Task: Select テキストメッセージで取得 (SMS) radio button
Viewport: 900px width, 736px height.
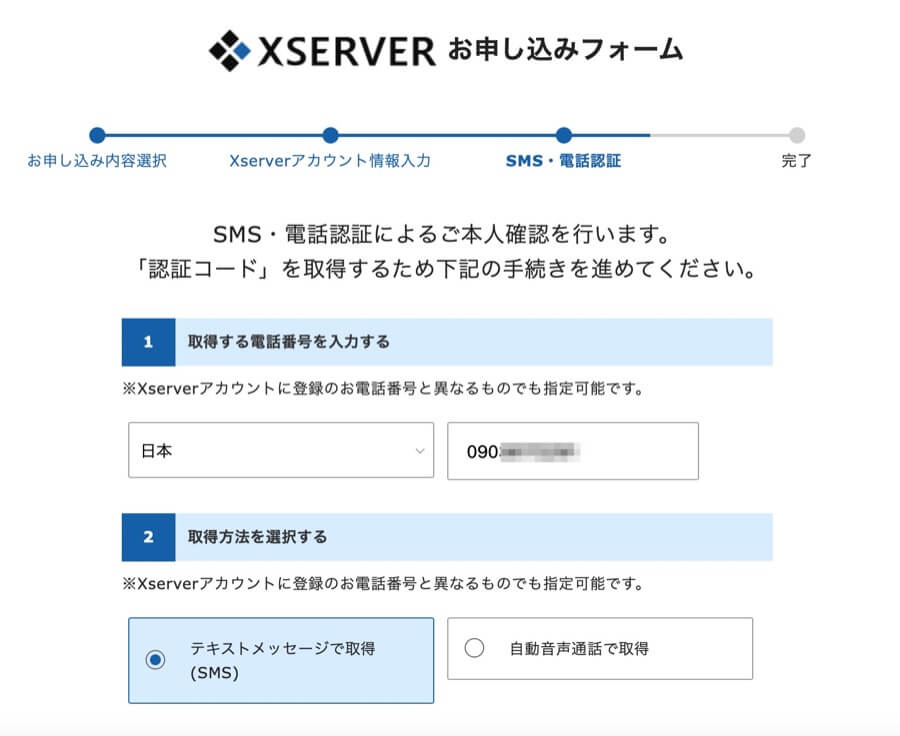Action: point(155,660)
